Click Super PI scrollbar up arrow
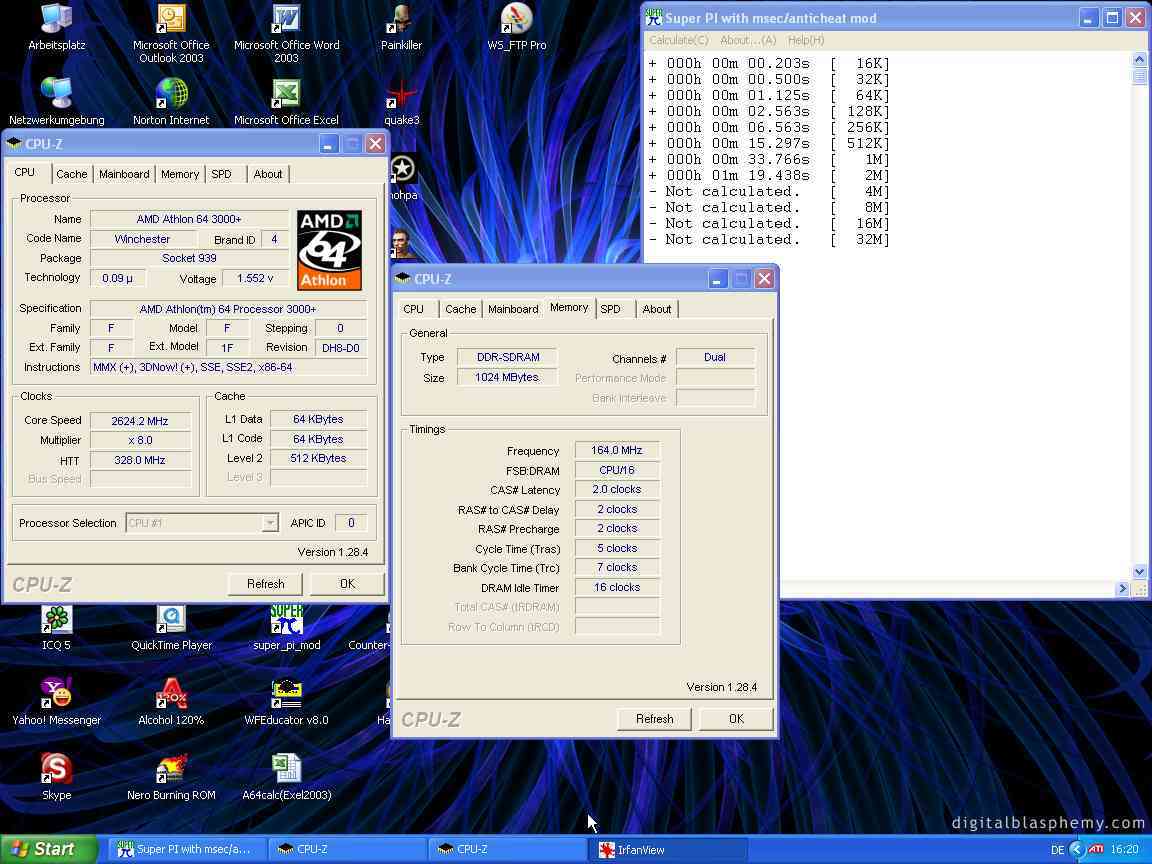 pyautogui.click(x=1140, y=59)
